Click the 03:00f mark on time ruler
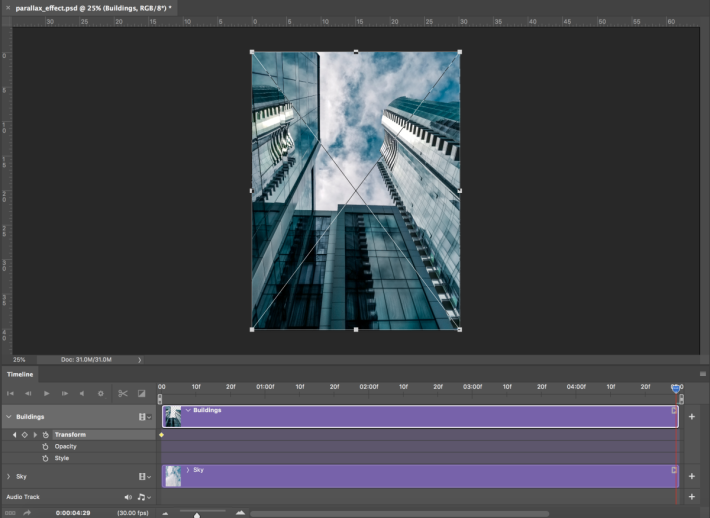The image size is (710, 518). coord(472,387)
